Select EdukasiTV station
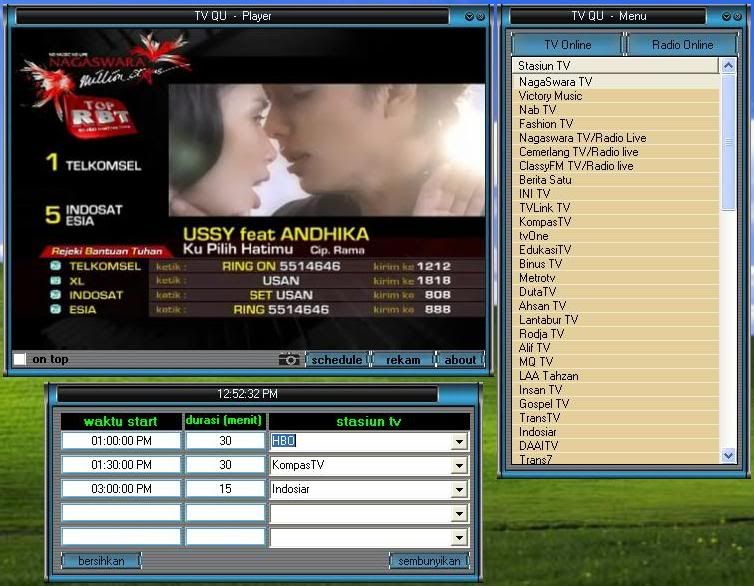Screen dimensions: 754x586 (616, 249)
